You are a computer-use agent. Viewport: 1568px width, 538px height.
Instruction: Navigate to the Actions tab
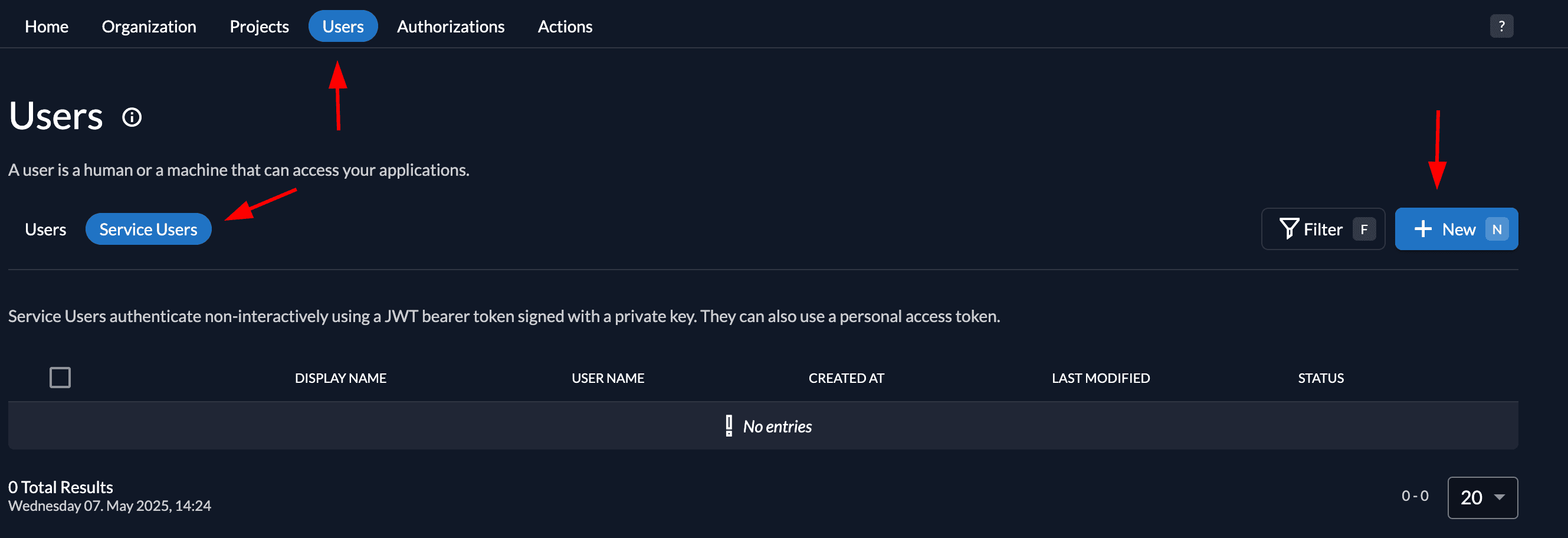point(565,27)
